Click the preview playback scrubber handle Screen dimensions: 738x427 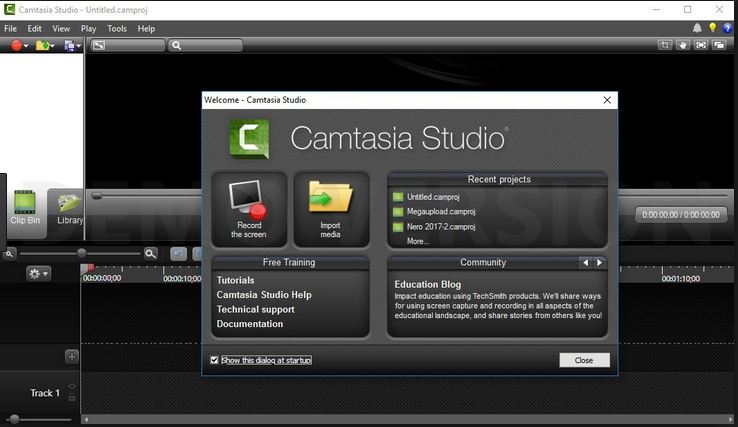(96, 196)
